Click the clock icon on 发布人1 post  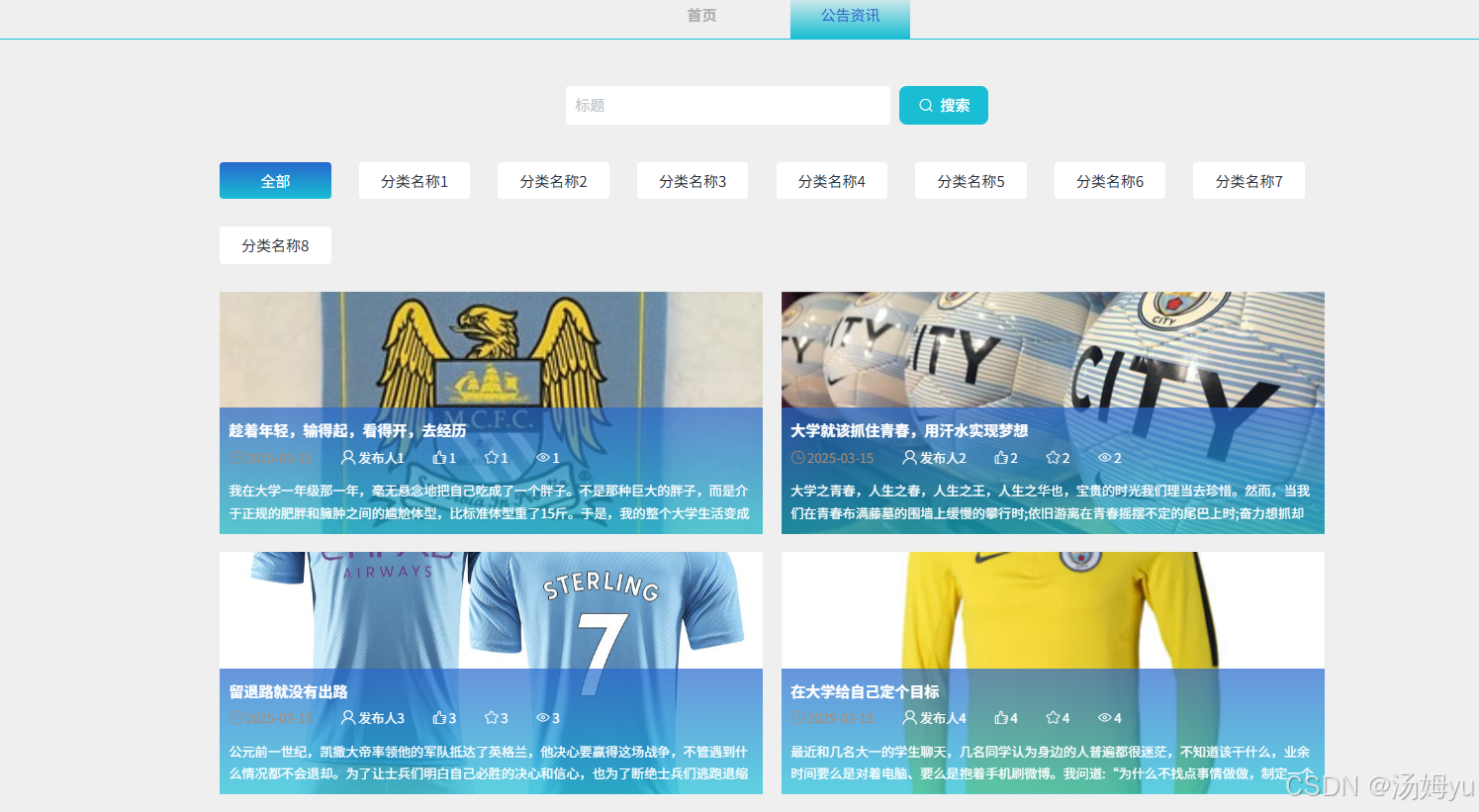click(x=236, y=458)
